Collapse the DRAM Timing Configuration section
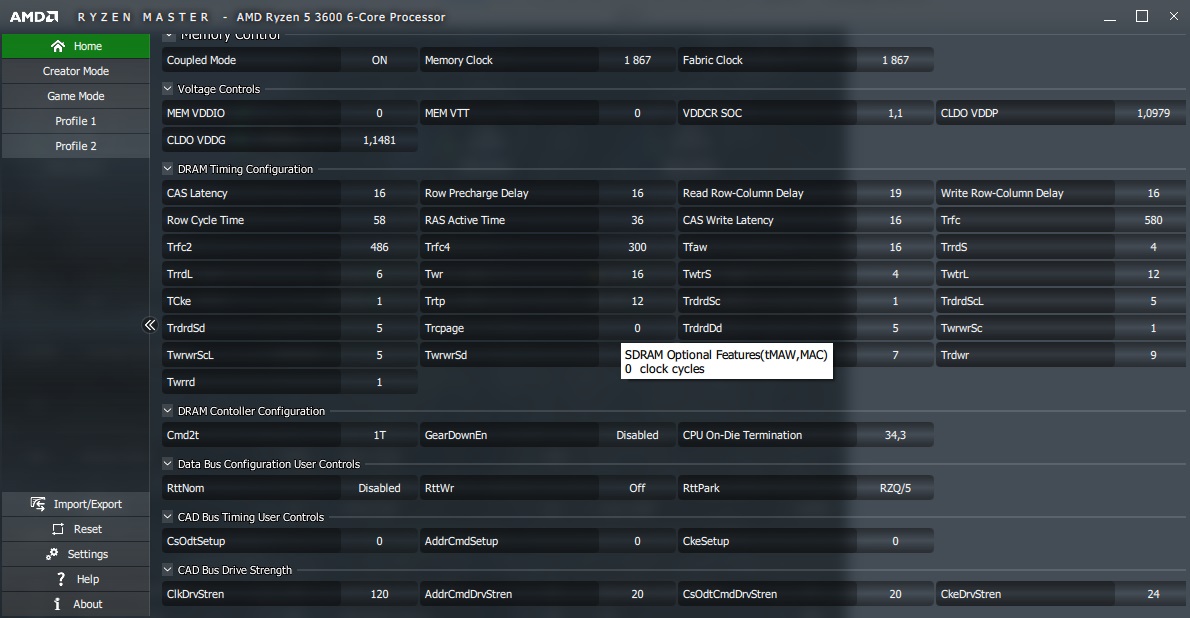 point(168,169)
